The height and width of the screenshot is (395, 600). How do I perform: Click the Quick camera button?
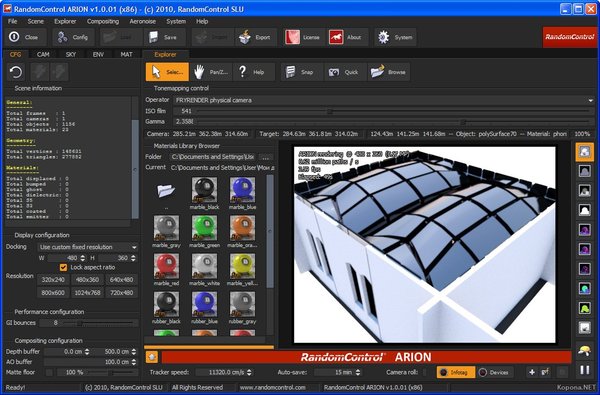pos(346,72)
